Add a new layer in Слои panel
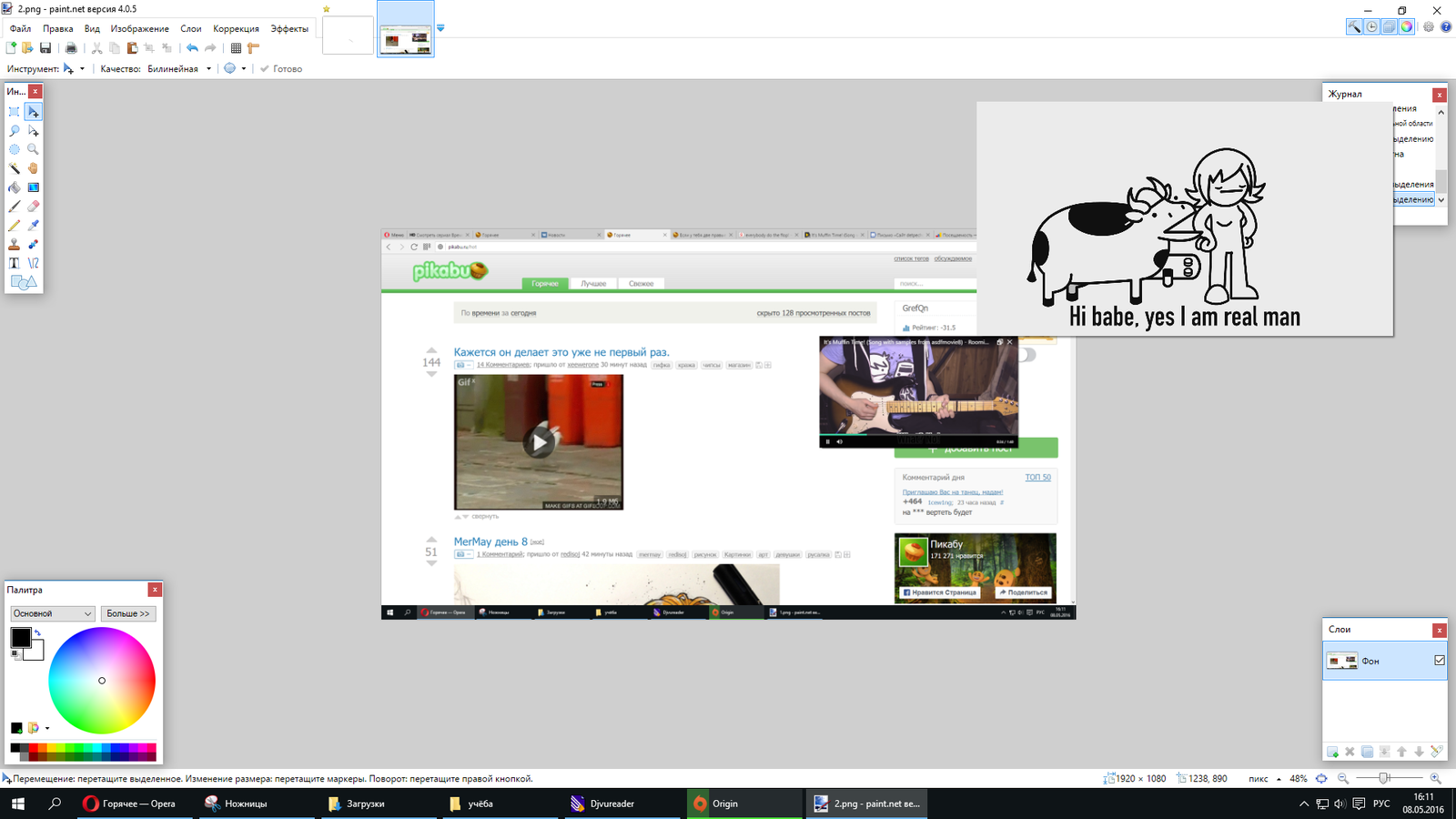Image resolution: width=1456 pixels, height=819 pixels. tap(1332, 752)
